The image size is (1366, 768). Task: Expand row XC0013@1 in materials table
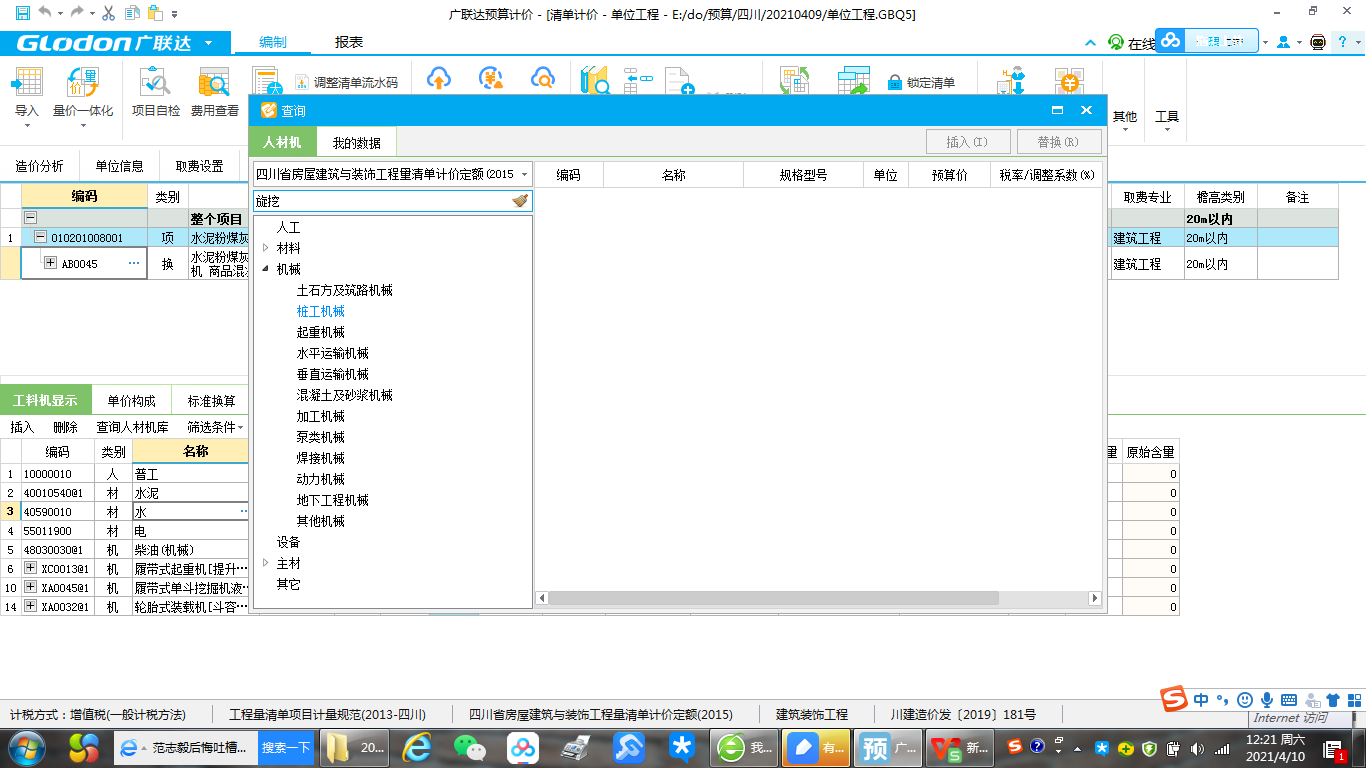tap(30, 569)
